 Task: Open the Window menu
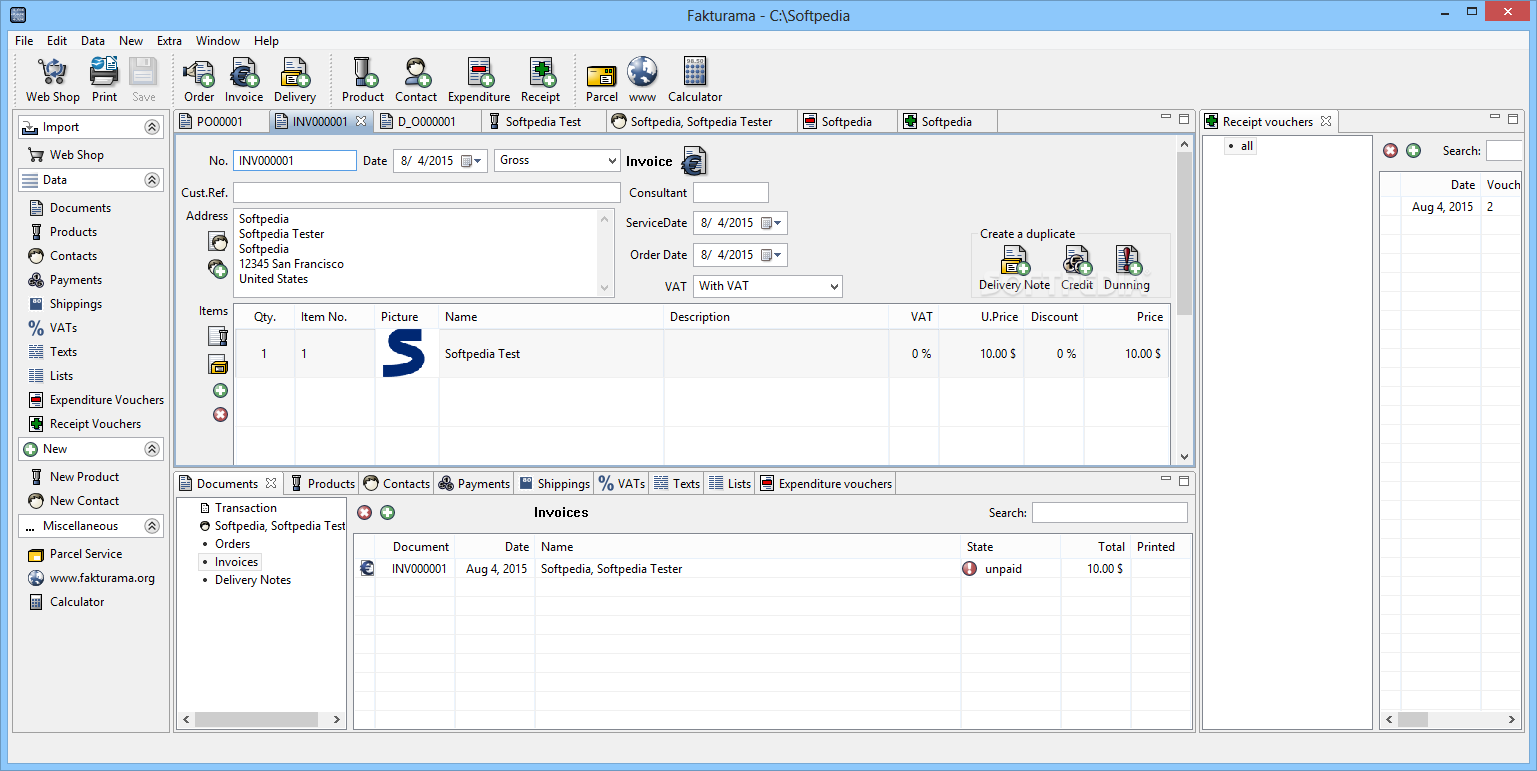coord(217,41)
